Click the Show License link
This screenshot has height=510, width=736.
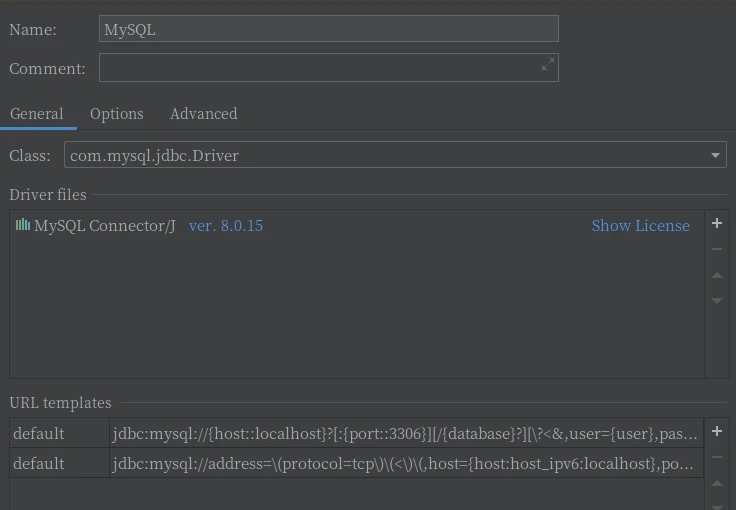(640, 226)
